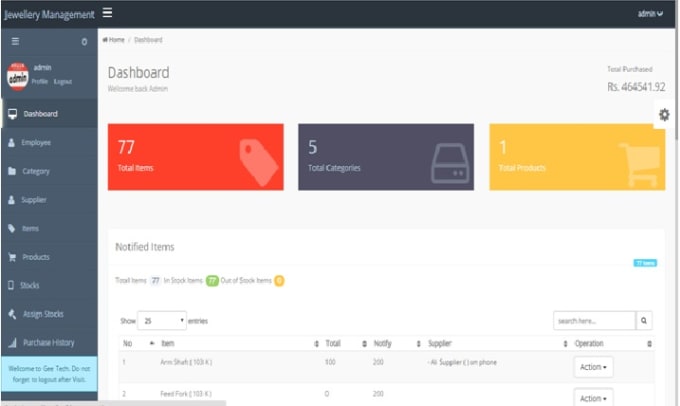
Task: Open Assign Stocks menu item
Action: [x=49, y=314]
